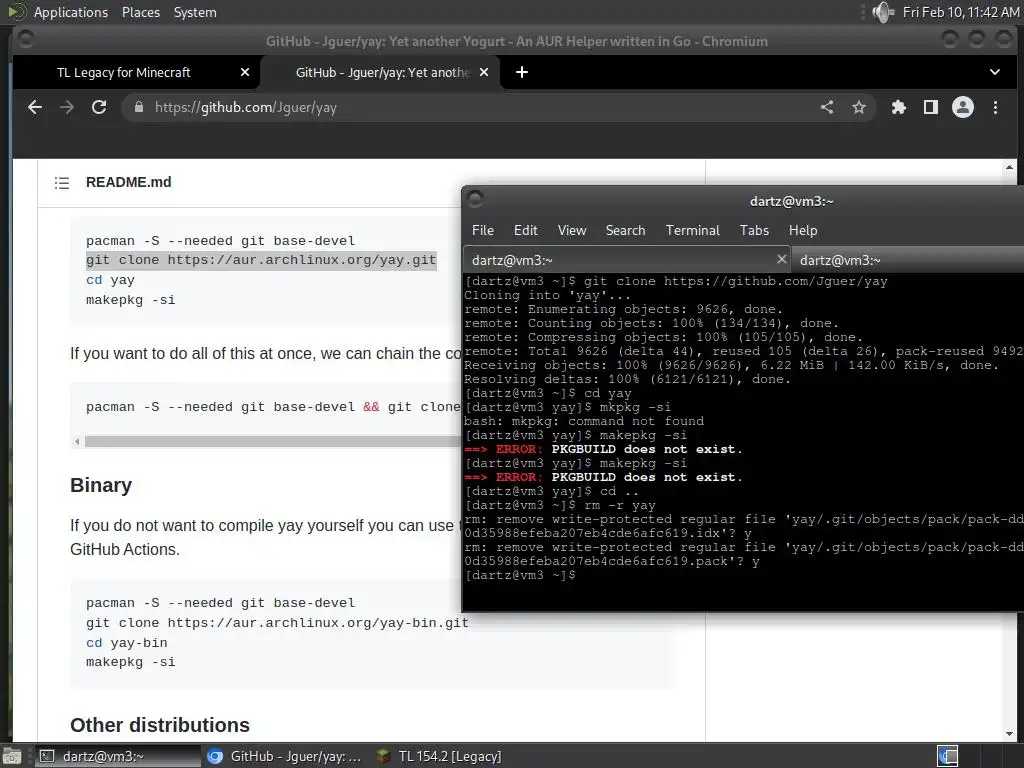
Task: Click 'bash: mkpkg: command not found' line
Action: pos(584,421)
